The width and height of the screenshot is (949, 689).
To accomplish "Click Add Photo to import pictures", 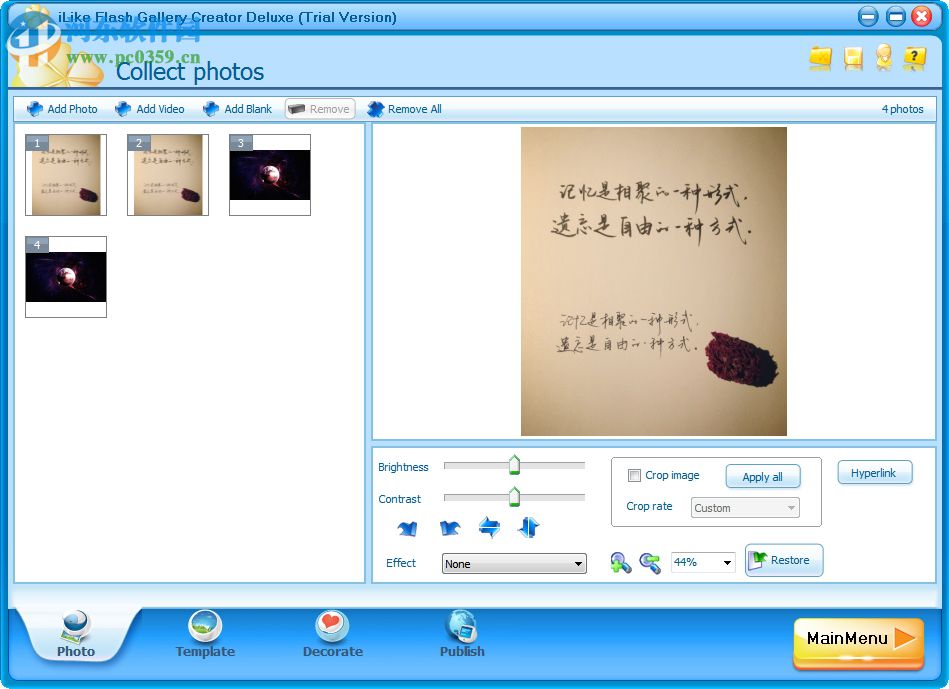I will 61,108.
